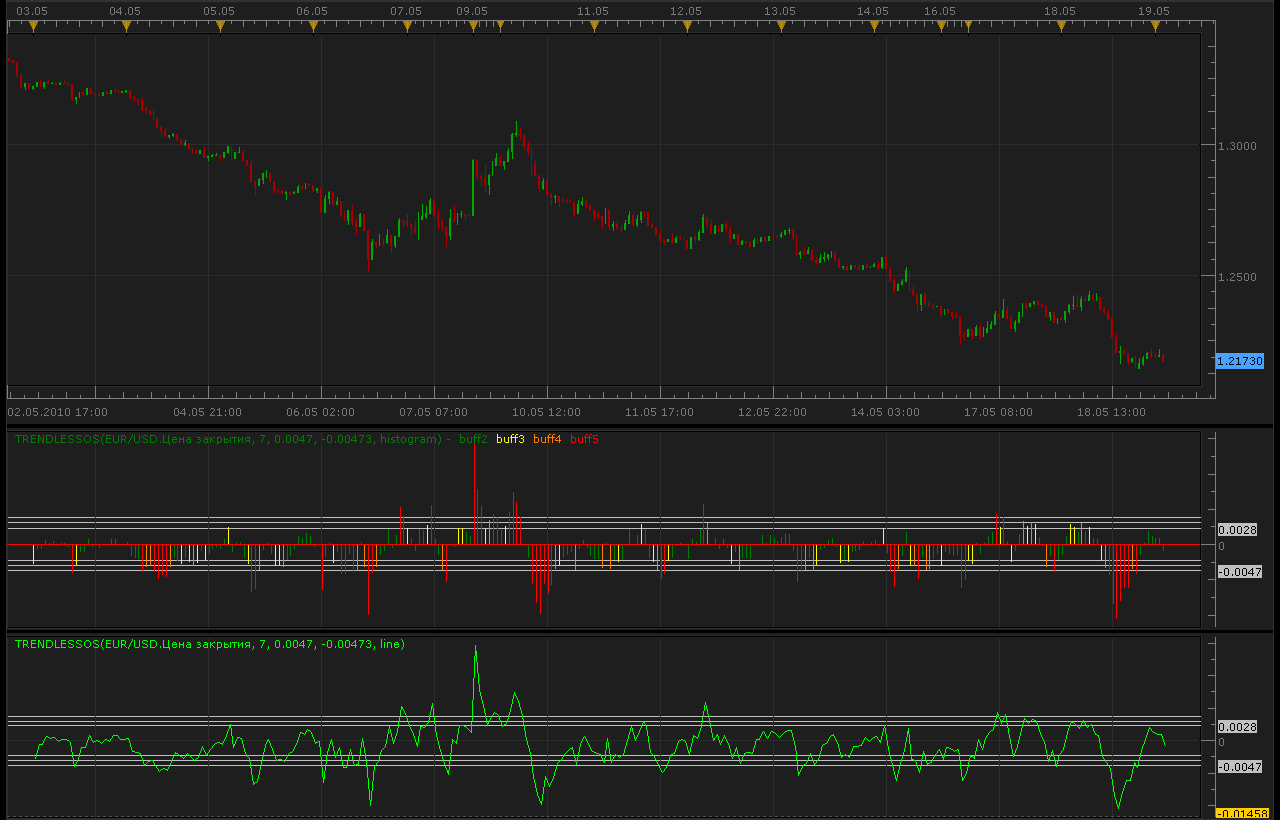Click the 1.21730 current price label
This screenshot has width=1280, height=820.
(x=1240, y=361)
